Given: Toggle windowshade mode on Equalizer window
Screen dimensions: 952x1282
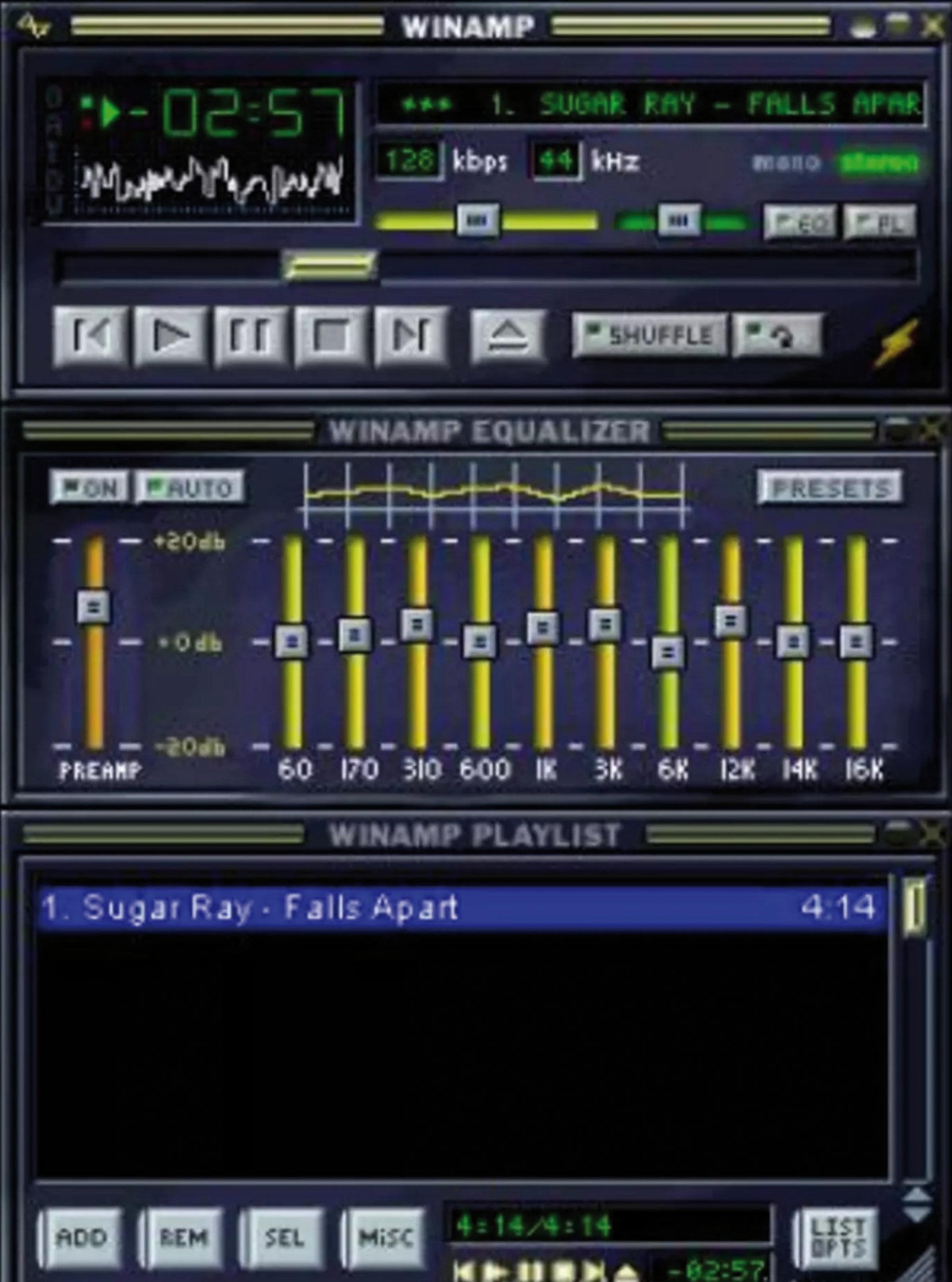Looking at the screenshot, I should [x=898, y=431].
